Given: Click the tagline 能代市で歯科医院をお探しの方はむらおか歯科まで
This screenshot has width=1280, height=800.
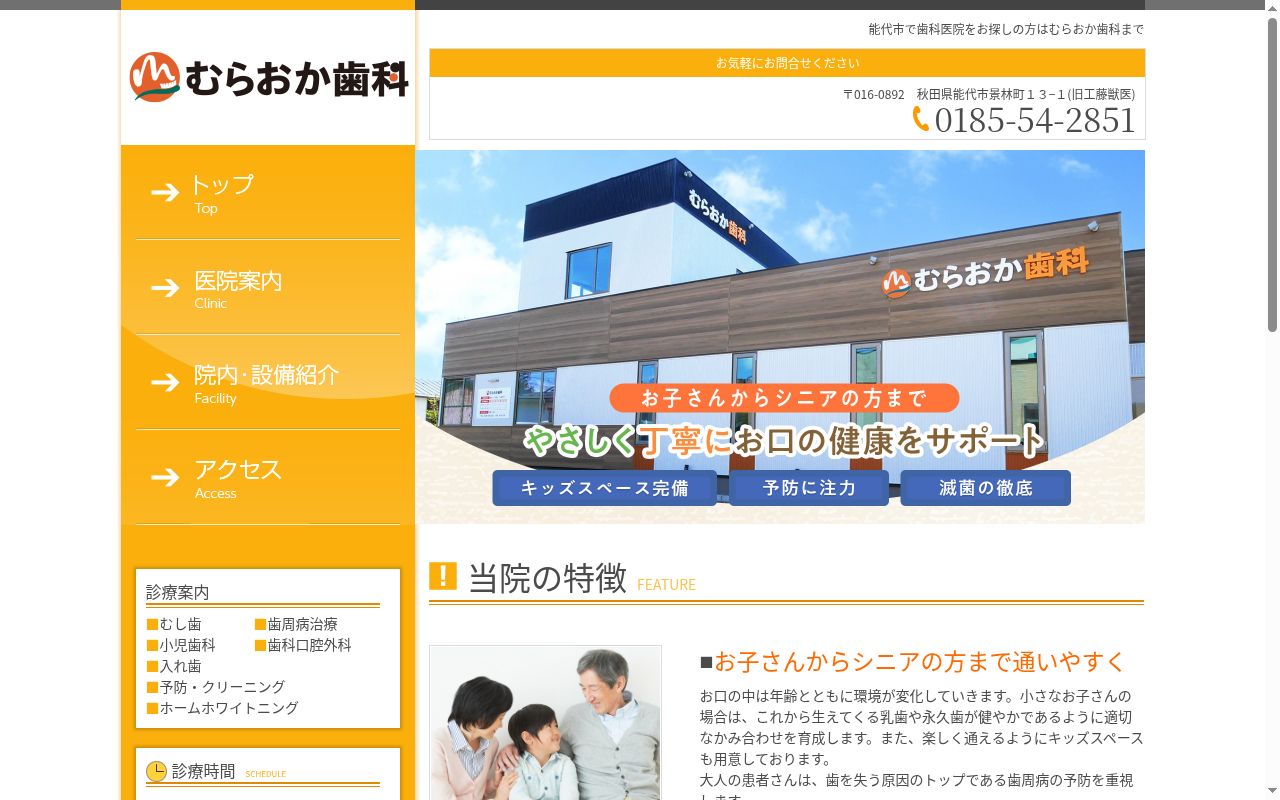Looking at the screenshot, I should click(1006, 29).
